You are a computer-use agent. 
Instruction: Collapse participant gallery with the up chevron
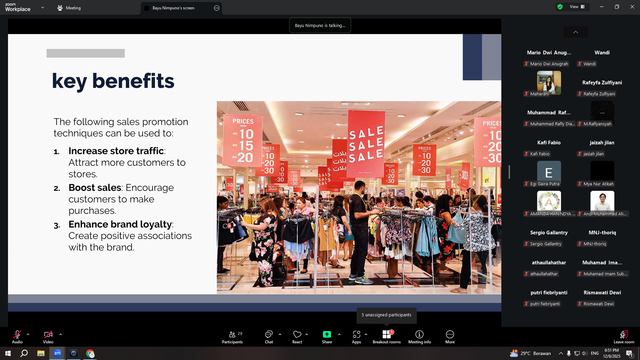[576, 32]
